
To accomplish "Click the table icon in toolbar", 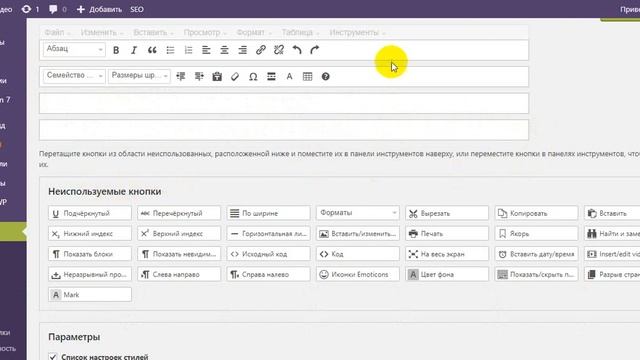I will (307, 76).
